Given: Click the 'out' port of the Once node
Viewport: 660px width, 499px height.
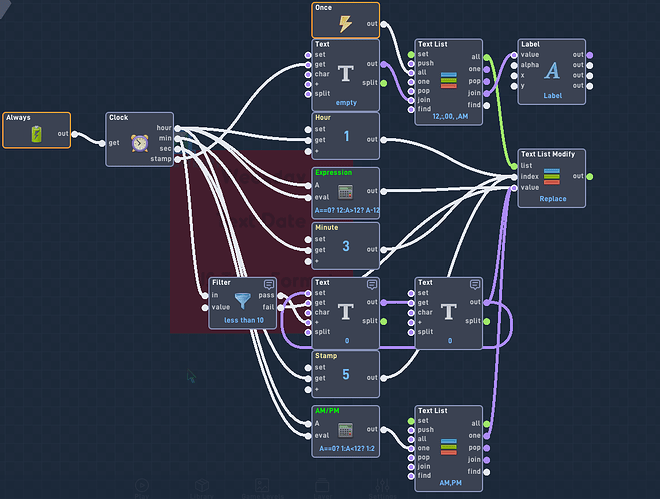Looking at the screenshot, I should [383, 24].
